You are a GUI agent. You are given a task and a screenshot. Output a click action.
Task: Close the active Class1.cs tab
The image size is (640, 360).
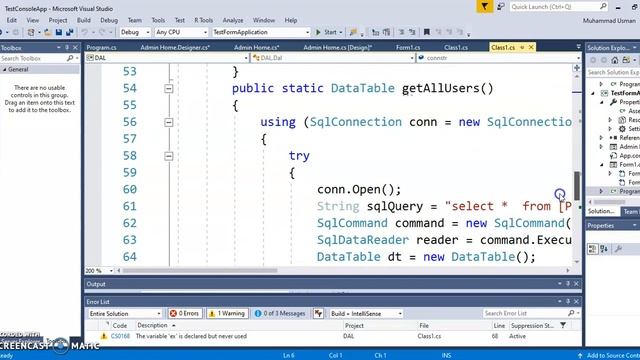point(531,47)
